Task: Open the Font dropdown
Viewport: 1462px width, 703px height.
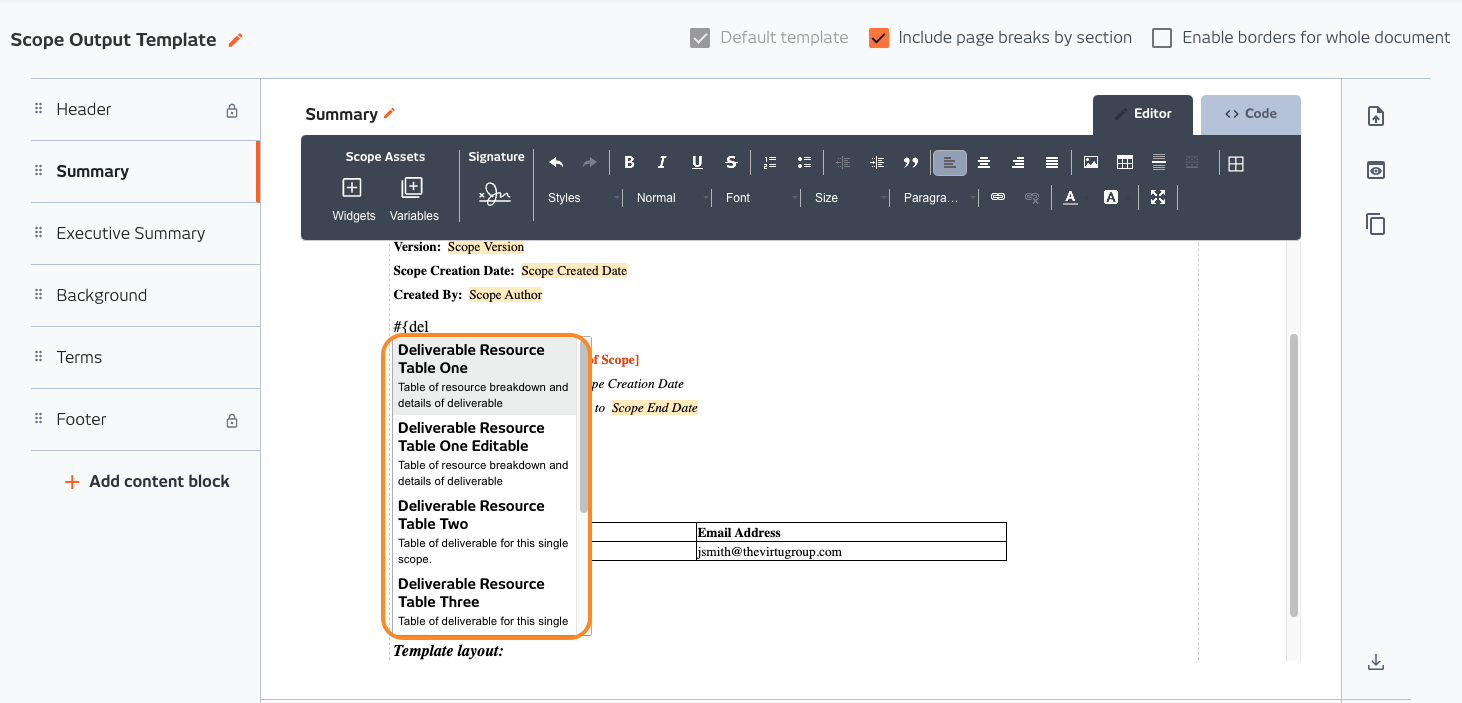Action: pos(762,198)
